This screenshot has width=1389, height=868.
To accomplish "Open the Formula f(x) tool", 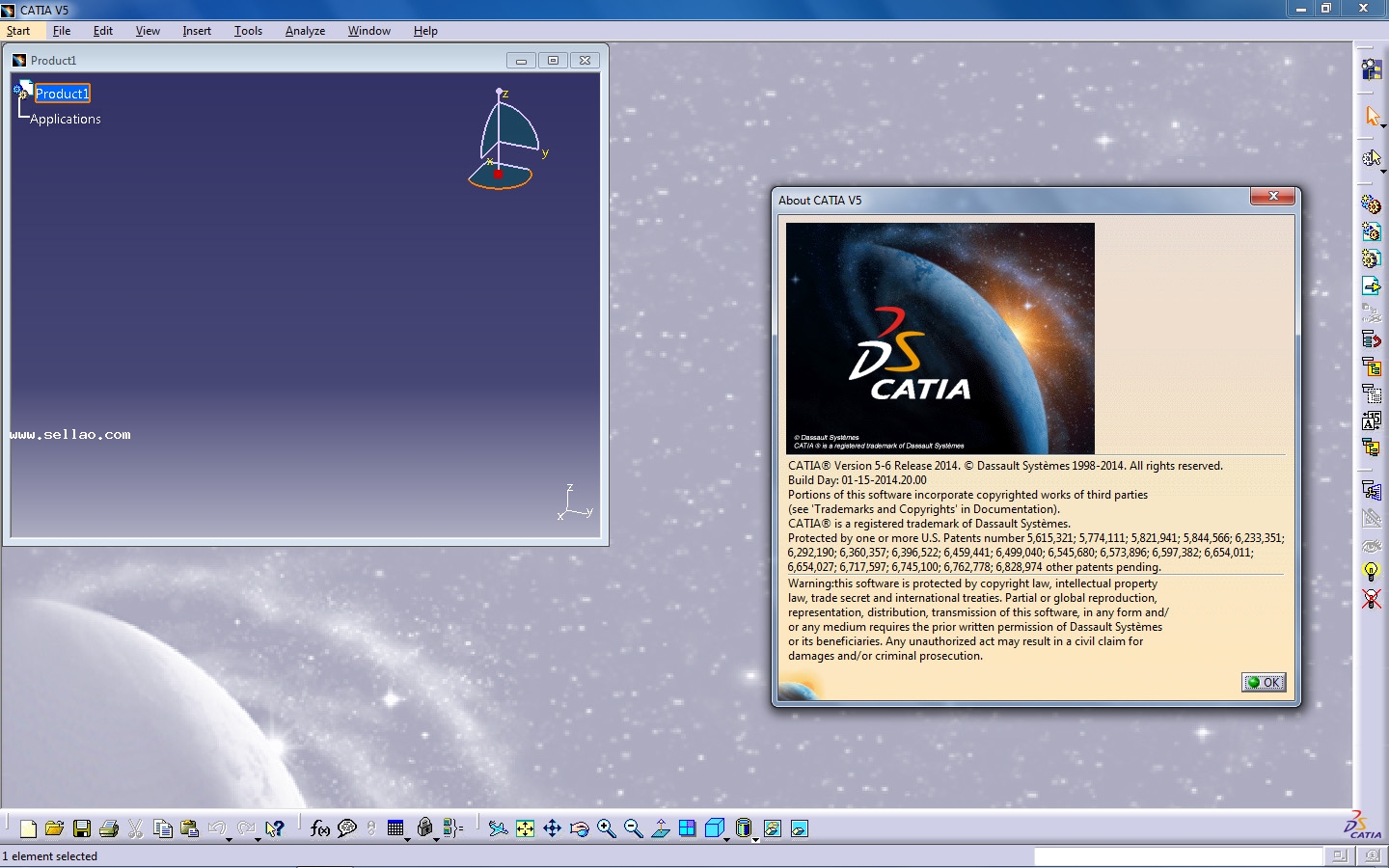I will click(x=320, y=828).
